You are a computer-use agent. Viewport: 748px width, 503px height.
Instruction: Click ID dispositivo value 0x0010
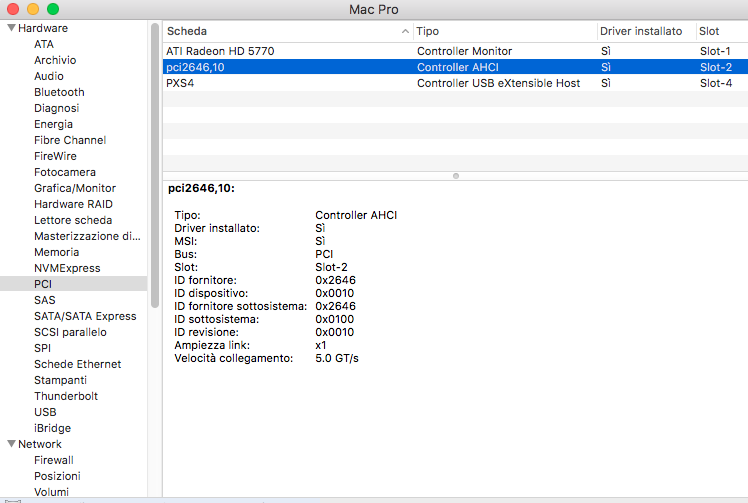click(x=334, y=293)
